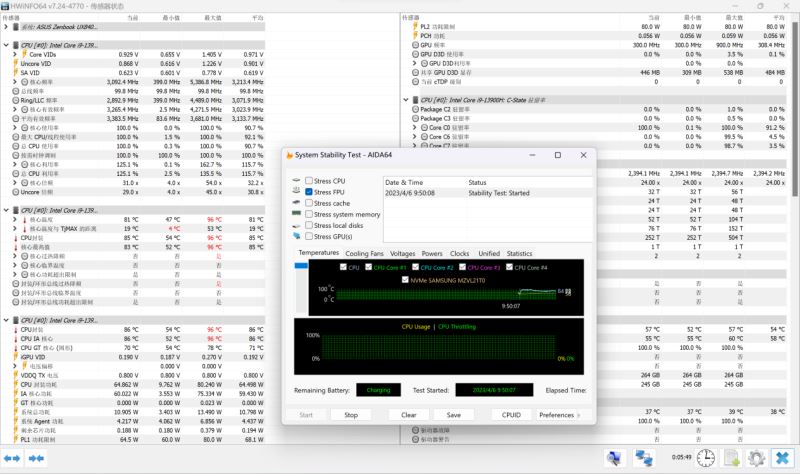Click the lightning icon beside IGPU VID

point(15,357)
